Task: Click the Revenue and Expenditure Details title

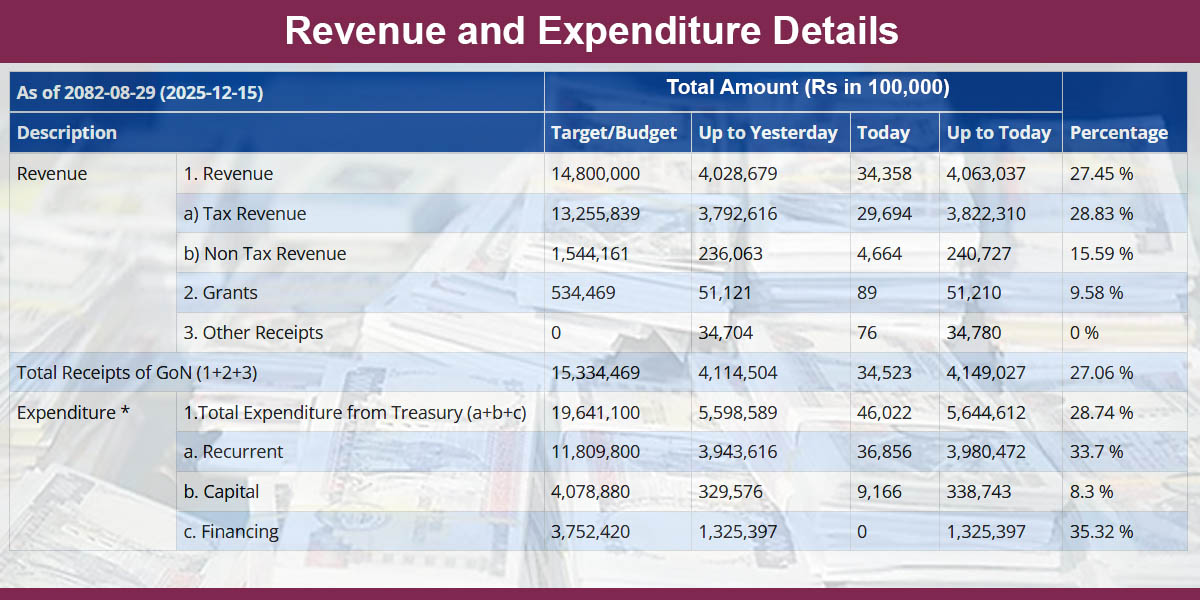Action: (599, 31)
